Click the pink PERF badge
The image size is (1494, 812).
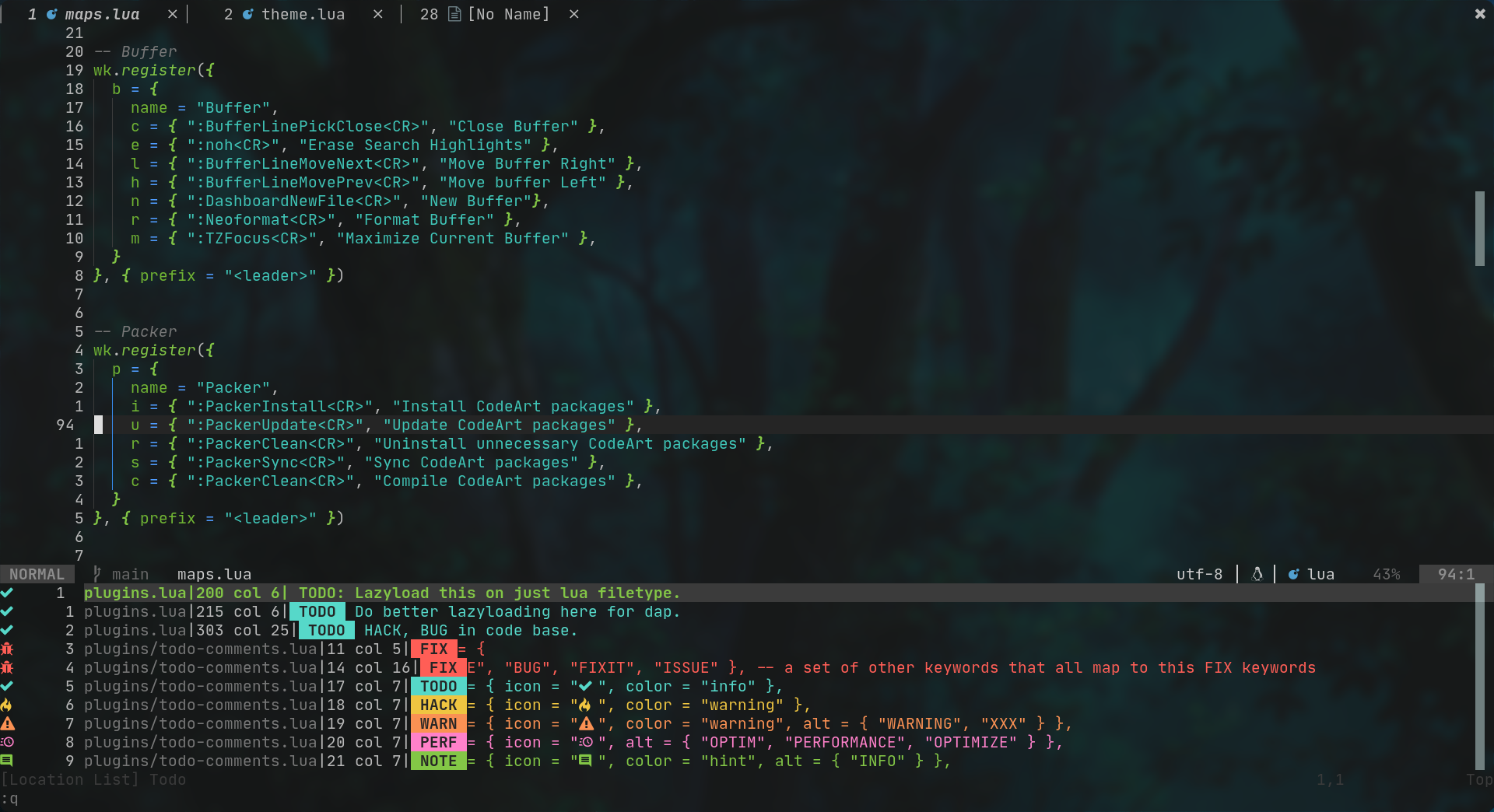(x=438, y=742)
